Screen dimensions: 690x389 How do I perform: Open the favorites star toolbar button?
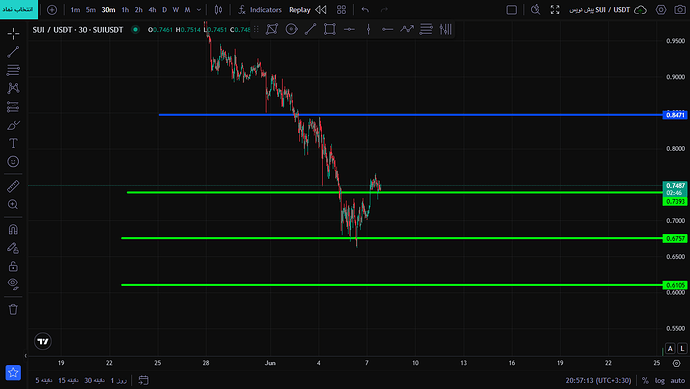(x=13, y=373)
